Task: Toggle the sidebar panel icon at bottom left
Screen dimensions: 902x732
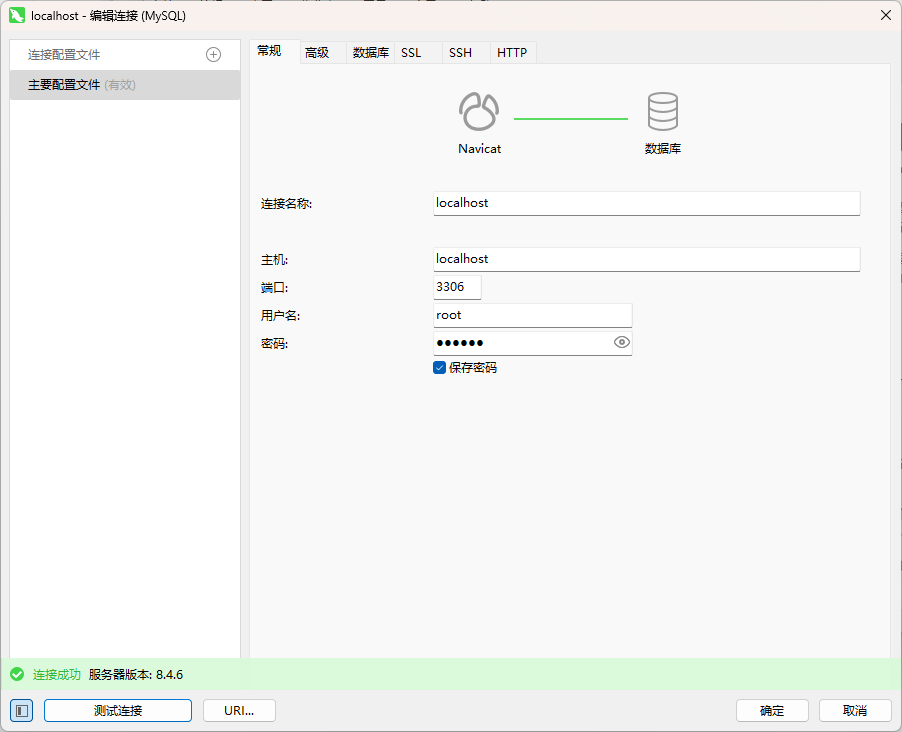Action: click(21, 711)
